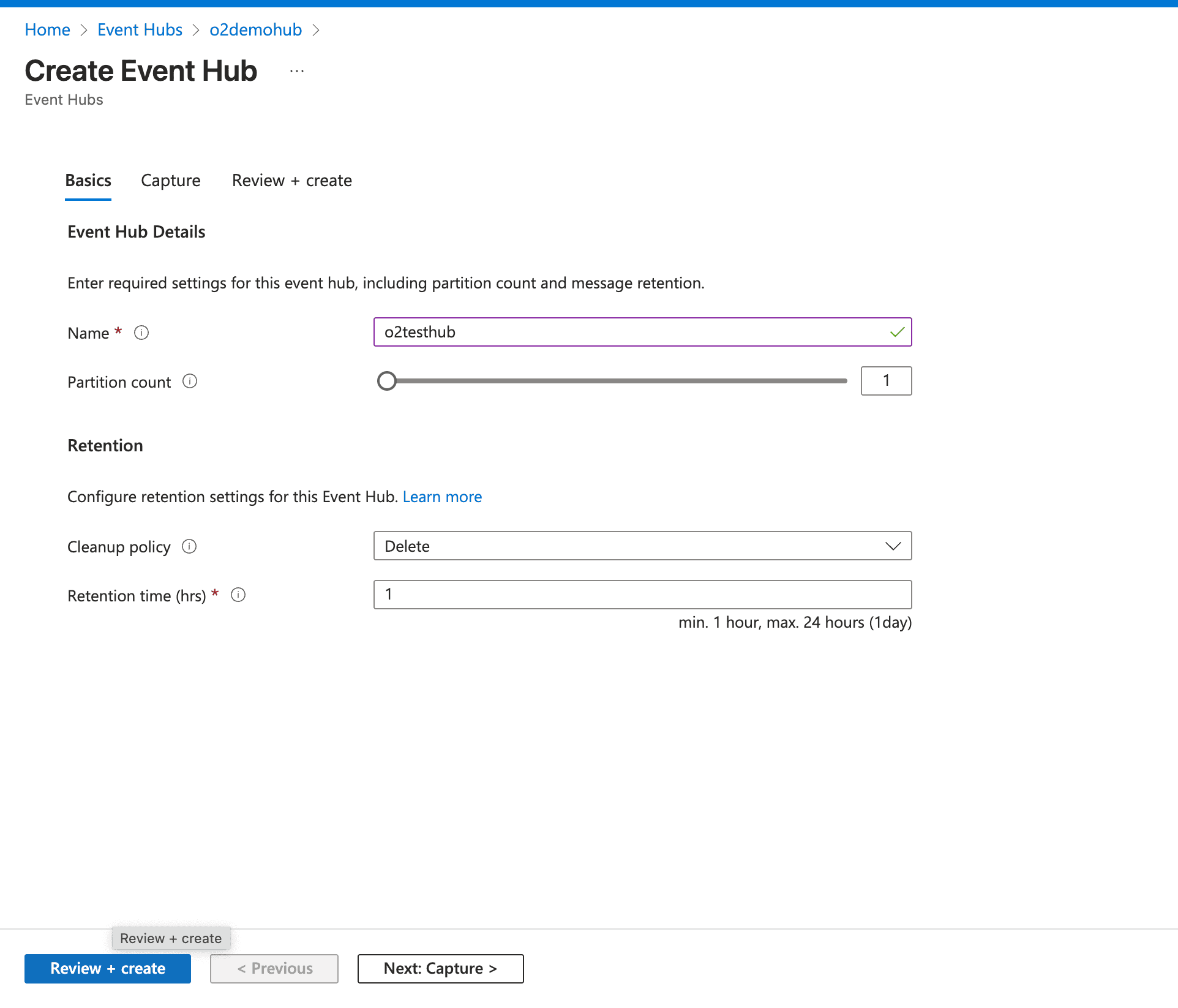This screenshot has width=1178, height=1008.
Task: Switch to the Capture tab
Action: coord(170,181)
